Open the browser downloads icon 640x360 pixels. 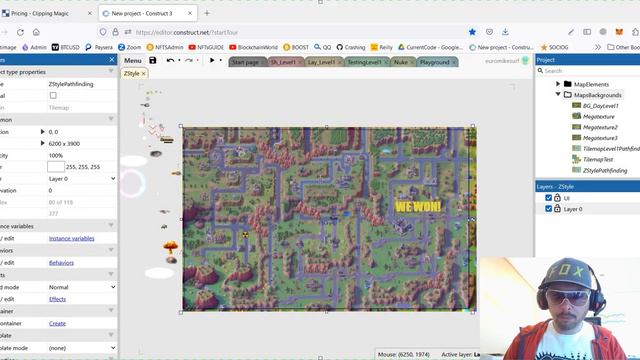click(x=505, y=32)
